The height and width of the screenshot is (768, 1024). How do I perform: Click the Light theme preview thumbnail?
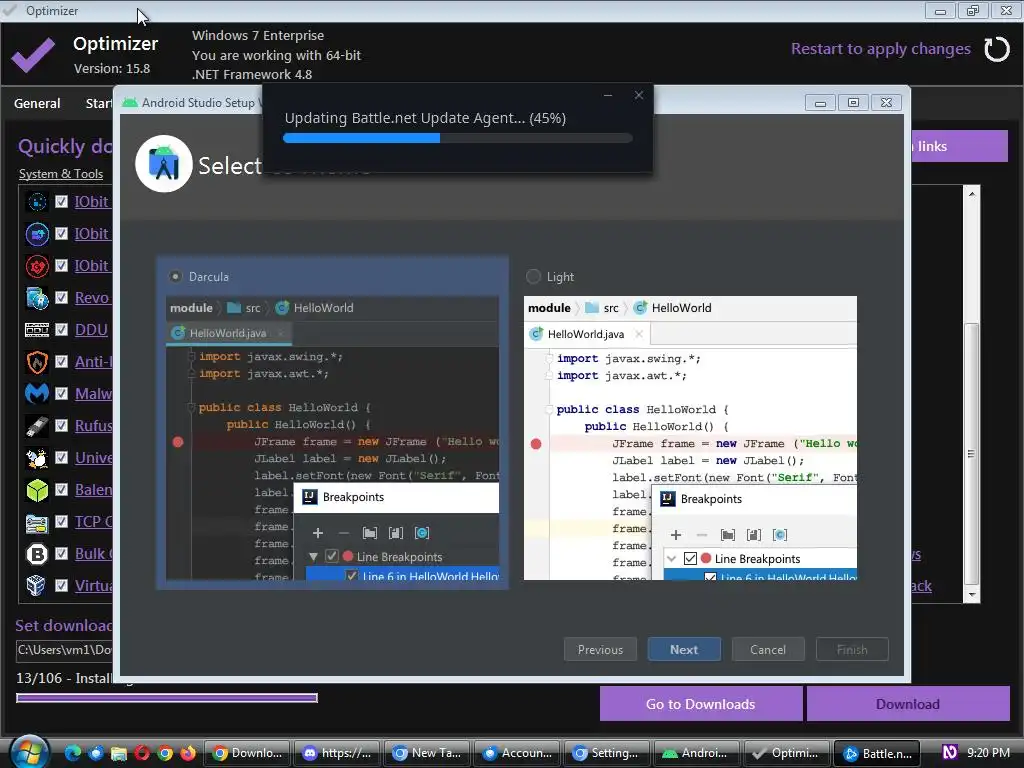click(x=690, y=438)
